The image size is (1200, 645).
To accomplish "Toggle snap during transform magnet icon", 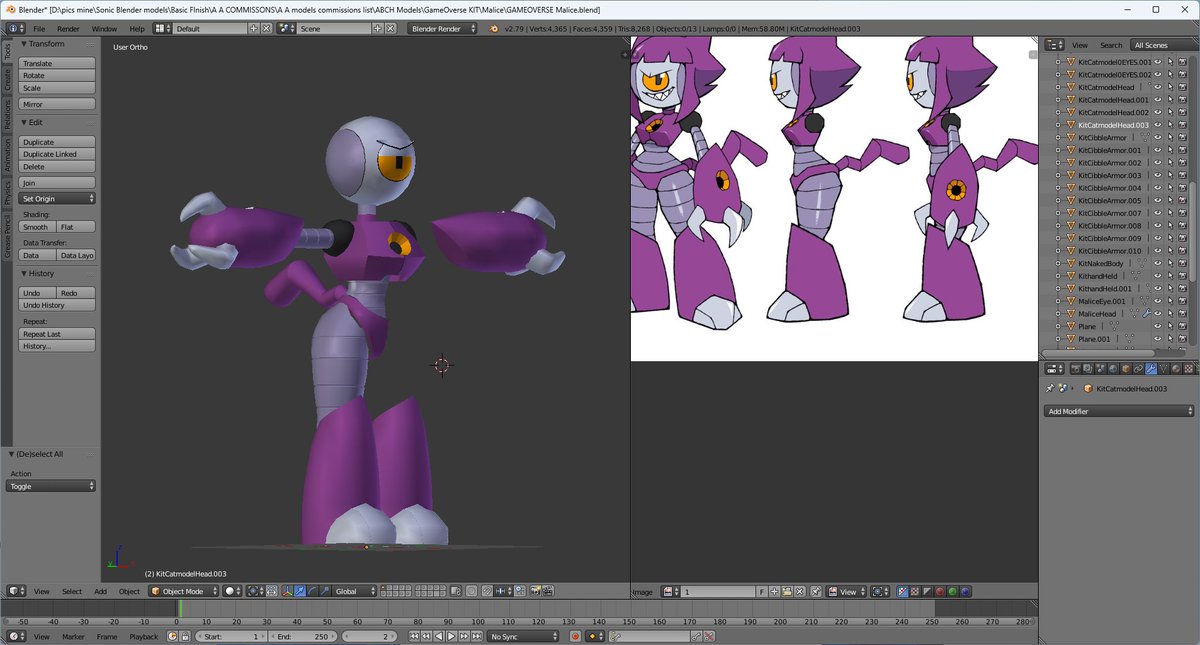I will [x=487, y=591].
